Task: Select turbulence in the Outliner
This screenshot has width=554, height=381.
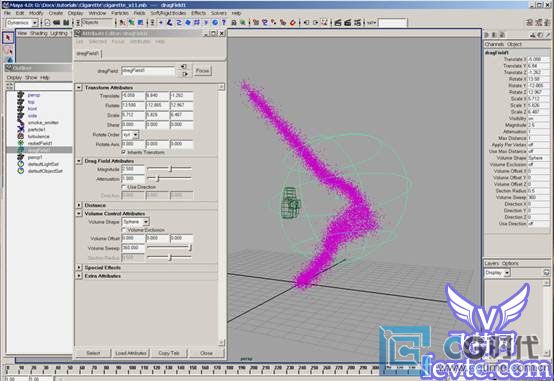Action: pos(39,136)
